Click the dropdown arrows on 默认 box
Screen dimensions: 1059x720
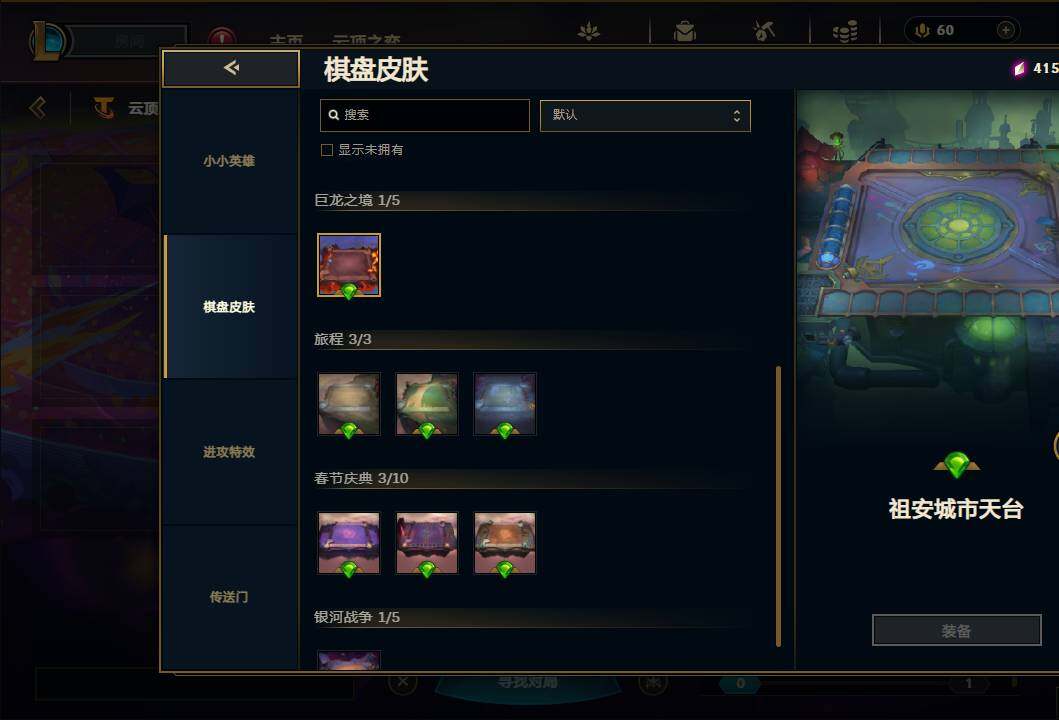737,115
